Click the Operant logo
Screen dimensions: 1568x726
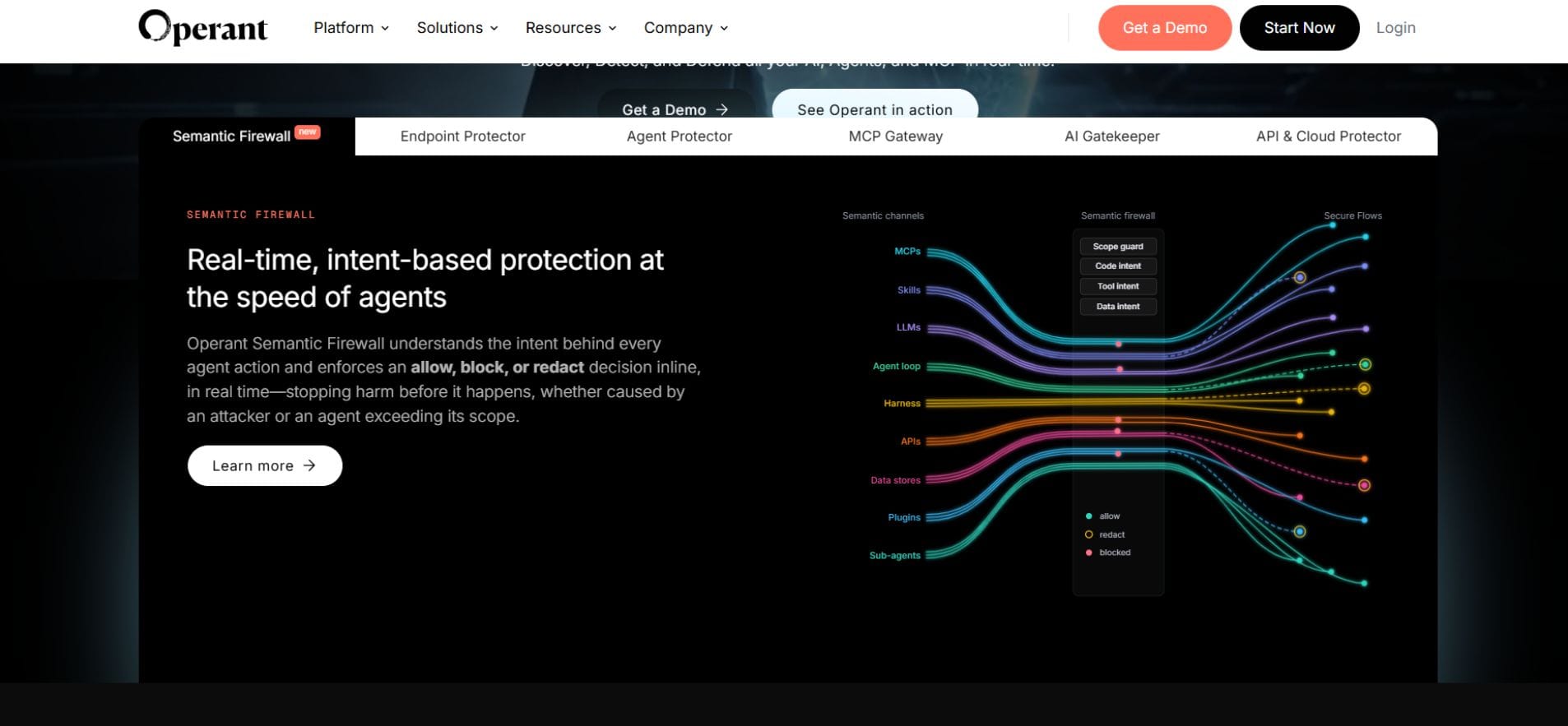203,27
